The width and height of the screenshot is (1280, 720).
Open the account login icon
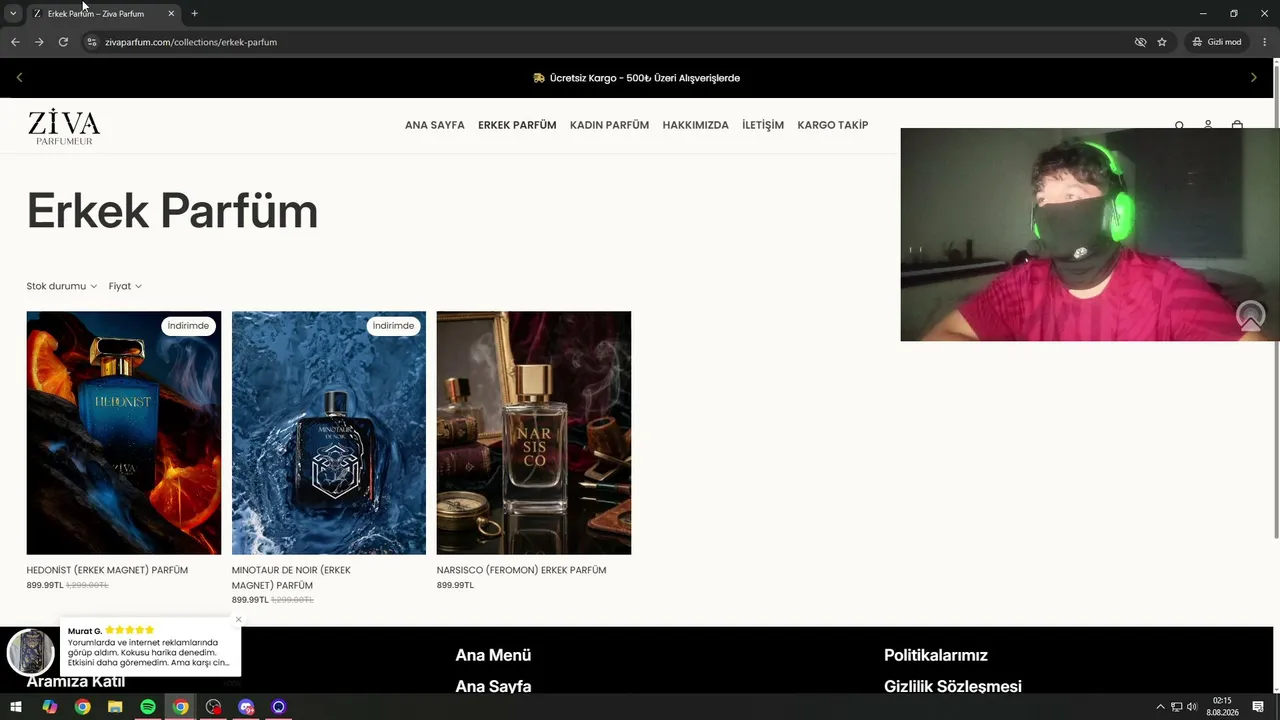click(1208, 126)
